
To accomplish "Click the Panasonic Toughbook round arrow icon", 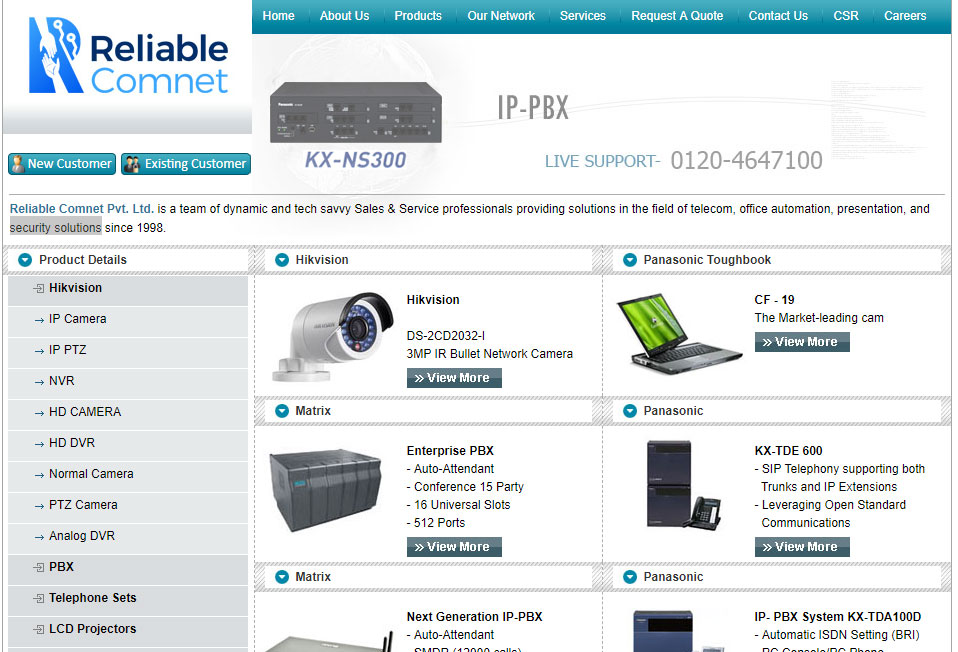I will click(x=630, y=260).
